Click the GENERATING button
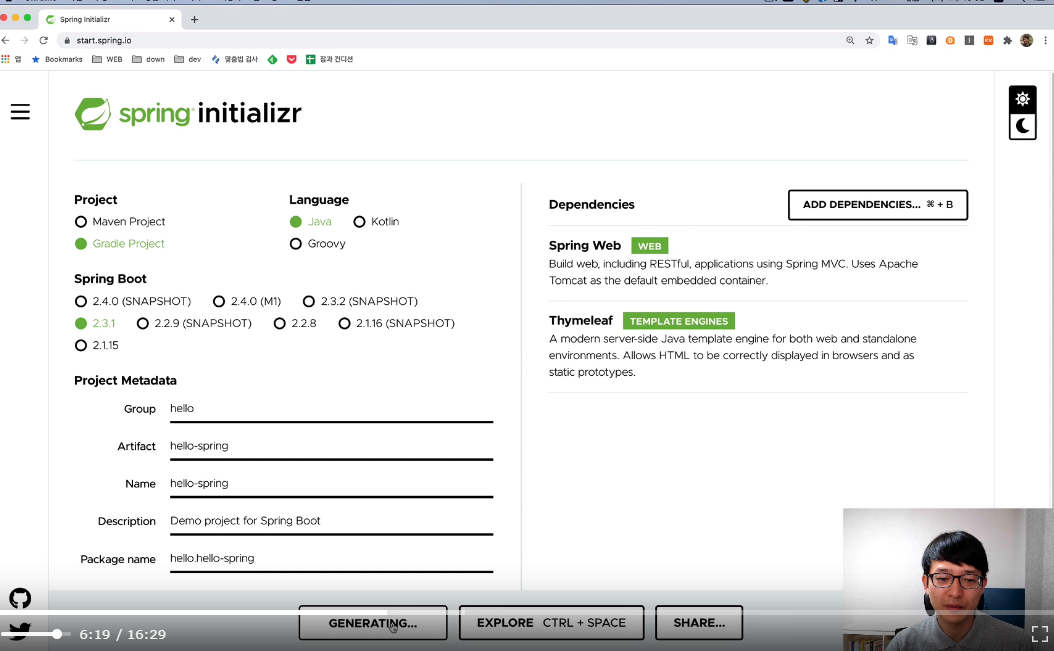This screenshot has width=1054, height=651. [x=373, y=623]
